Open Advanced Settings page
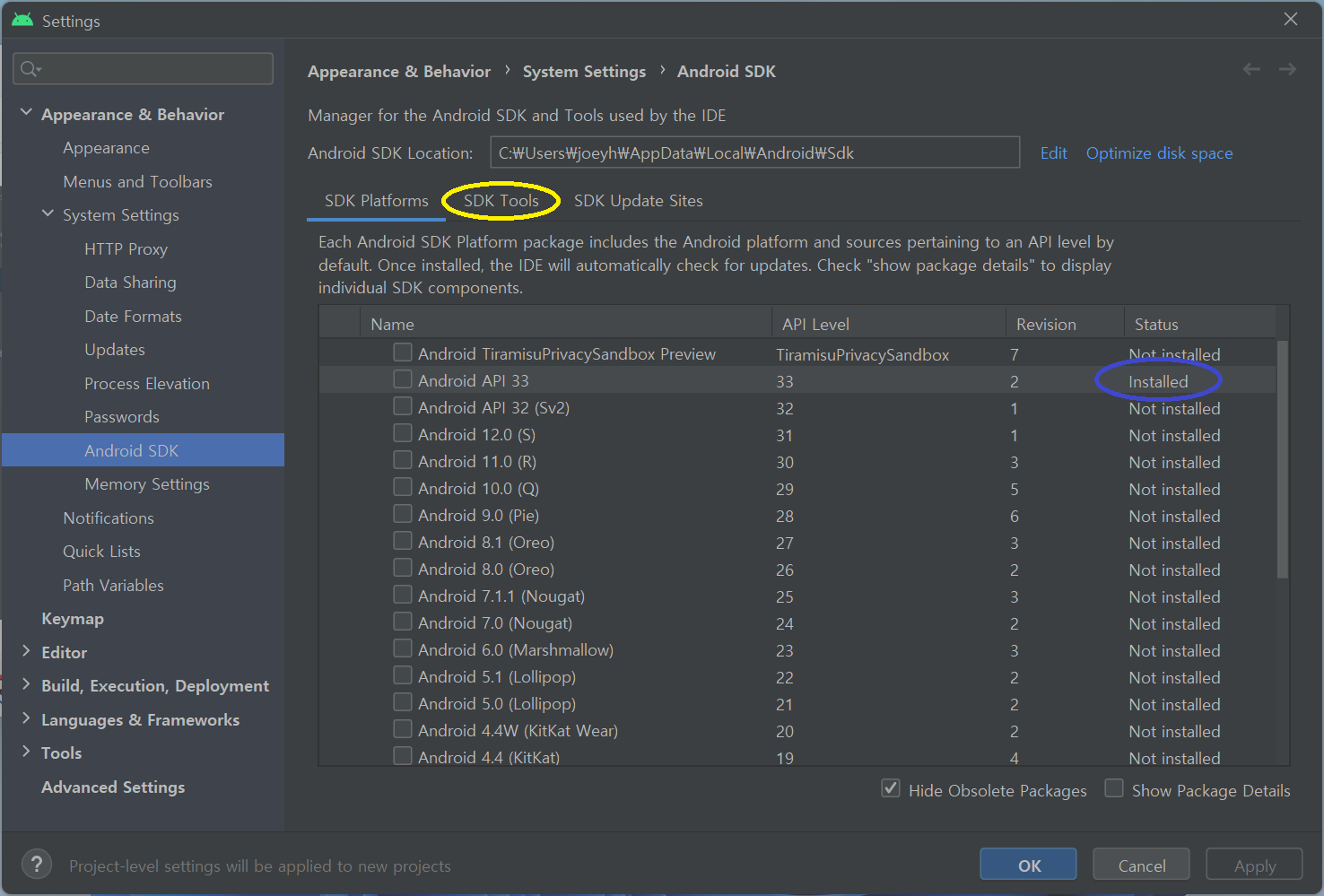Screen dimensions: 1324x896 click(x=113, y=787)
